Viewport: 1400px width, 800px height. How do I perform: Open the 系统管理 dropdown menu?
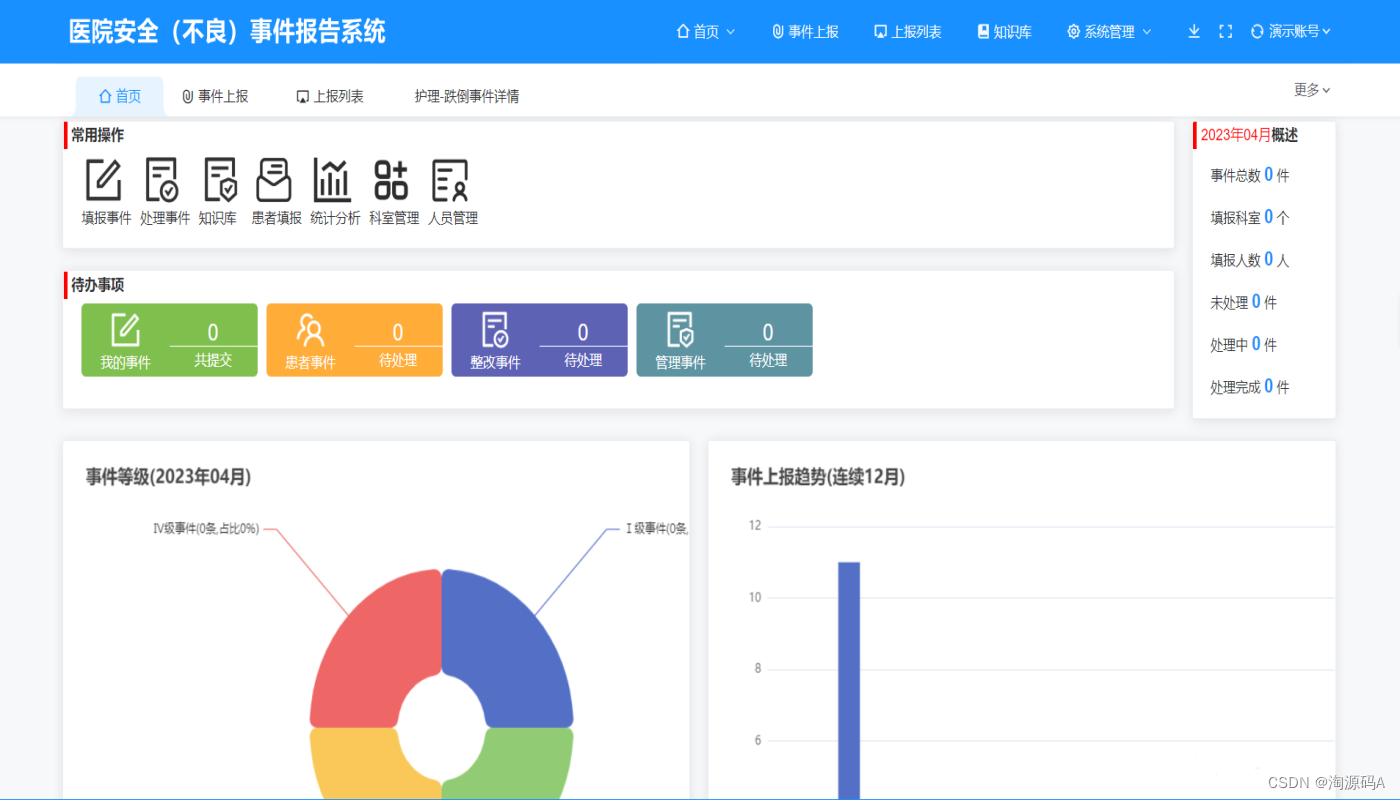[1108, 31]
